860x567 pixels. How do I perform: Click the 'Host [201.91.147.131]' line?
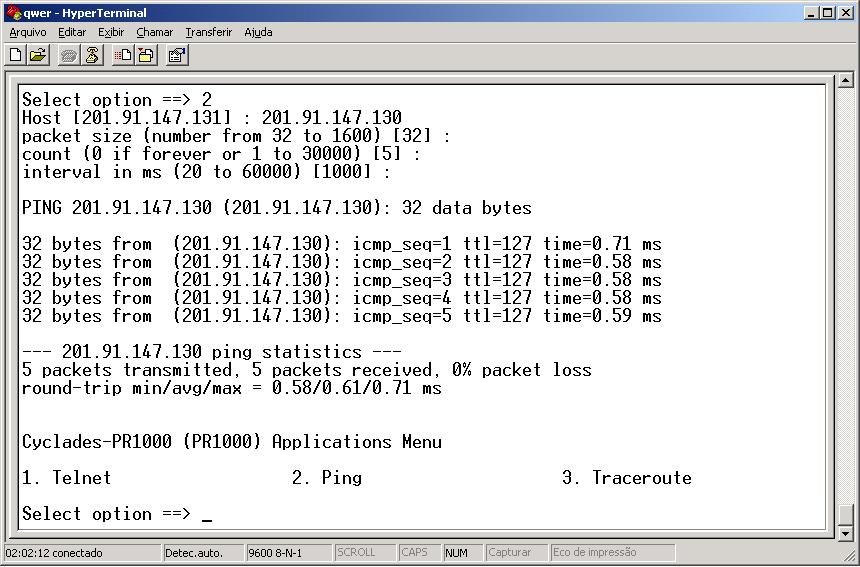pos(212,118)
